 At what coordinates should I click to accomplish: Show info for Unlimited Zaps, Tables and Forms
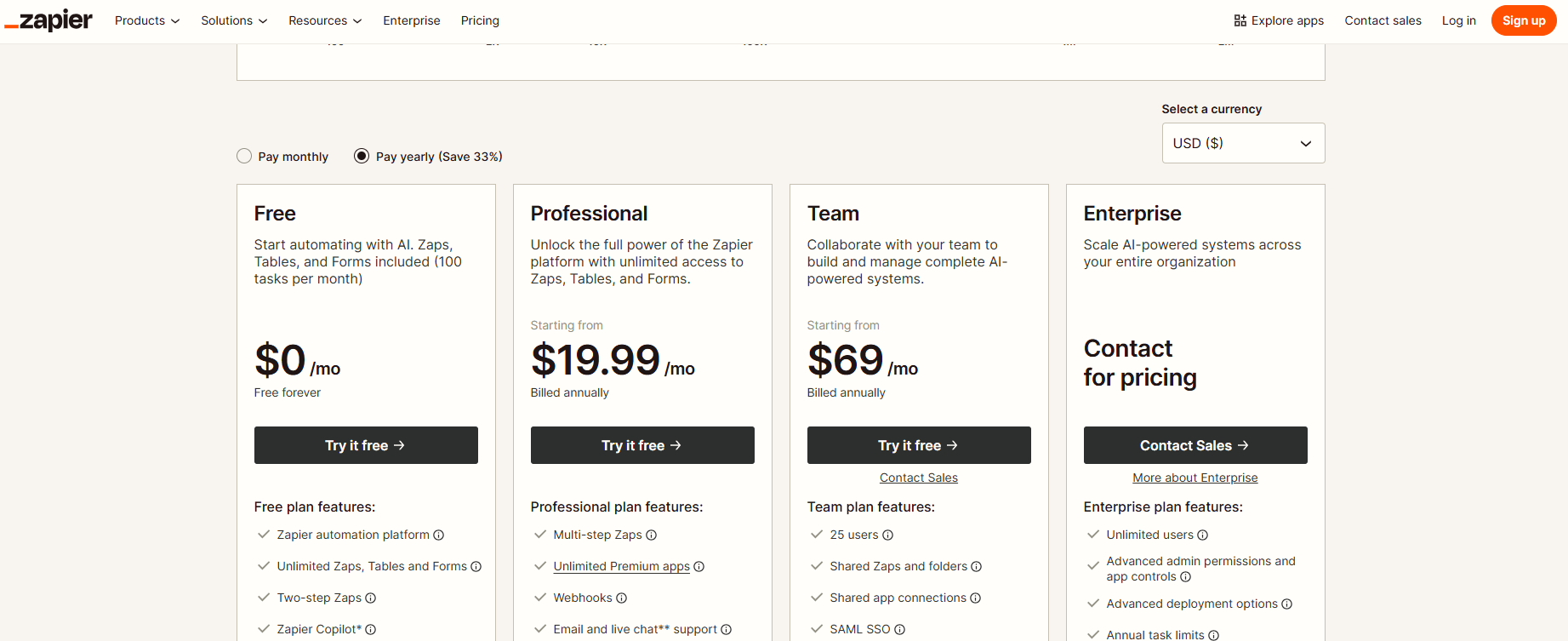[476, 566]
